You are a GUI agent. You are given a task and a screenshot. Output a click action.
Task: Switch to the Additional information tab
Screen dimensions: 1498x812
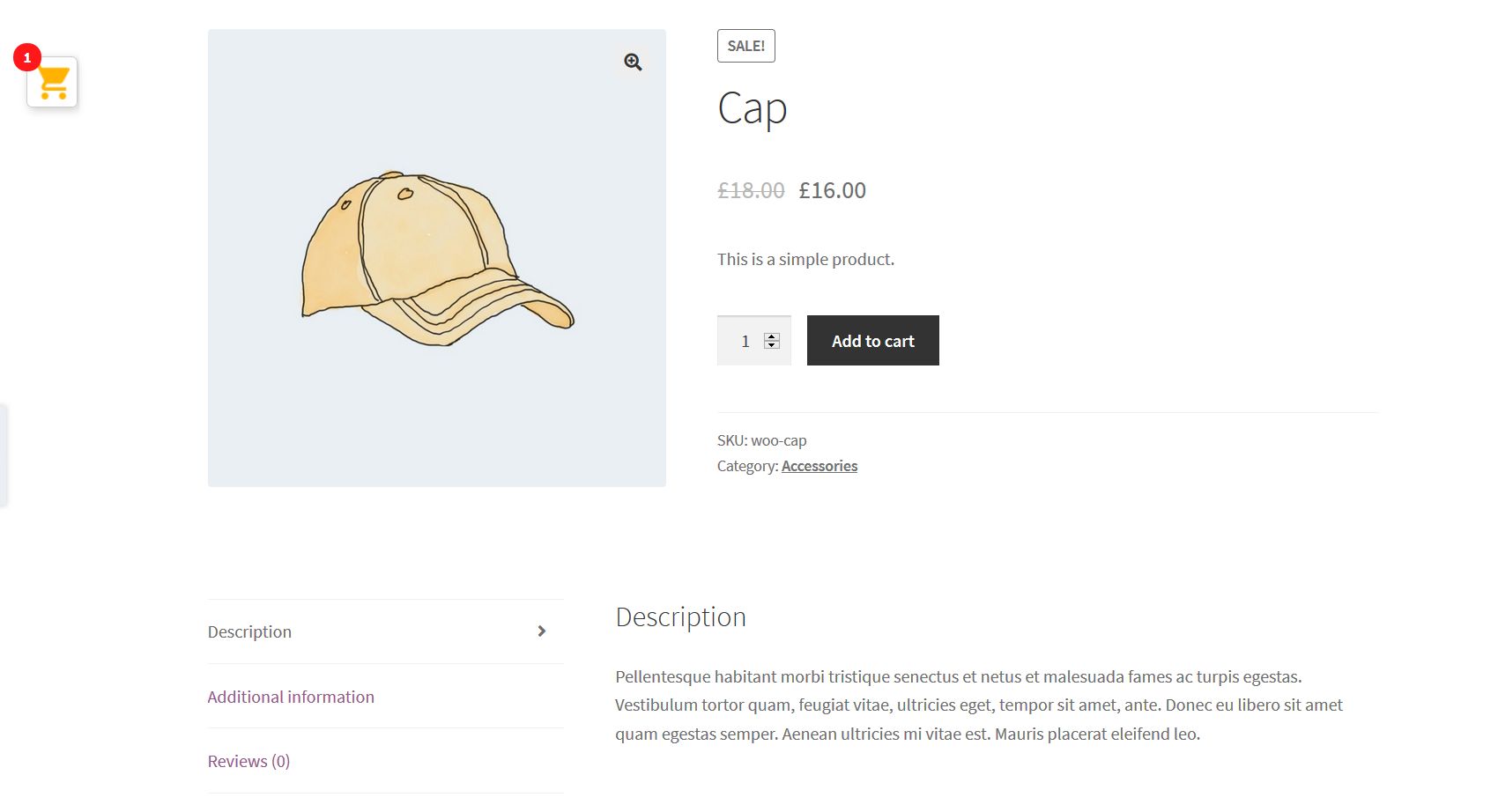[x=291, y=697]
